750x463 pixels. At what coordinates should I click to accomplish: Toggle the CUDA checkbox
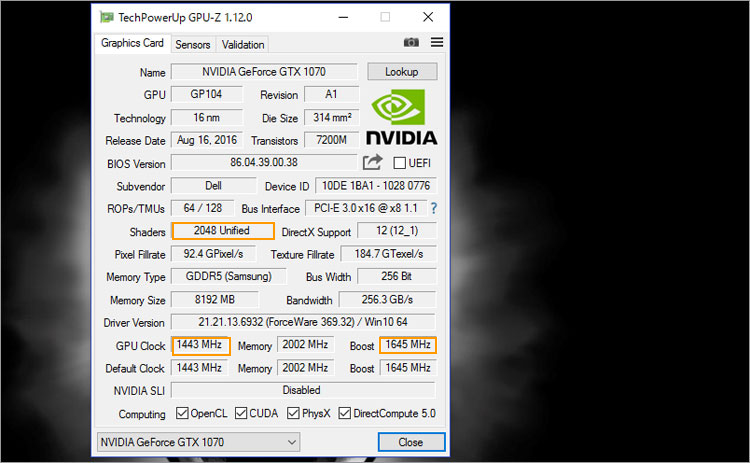(241, 413)
